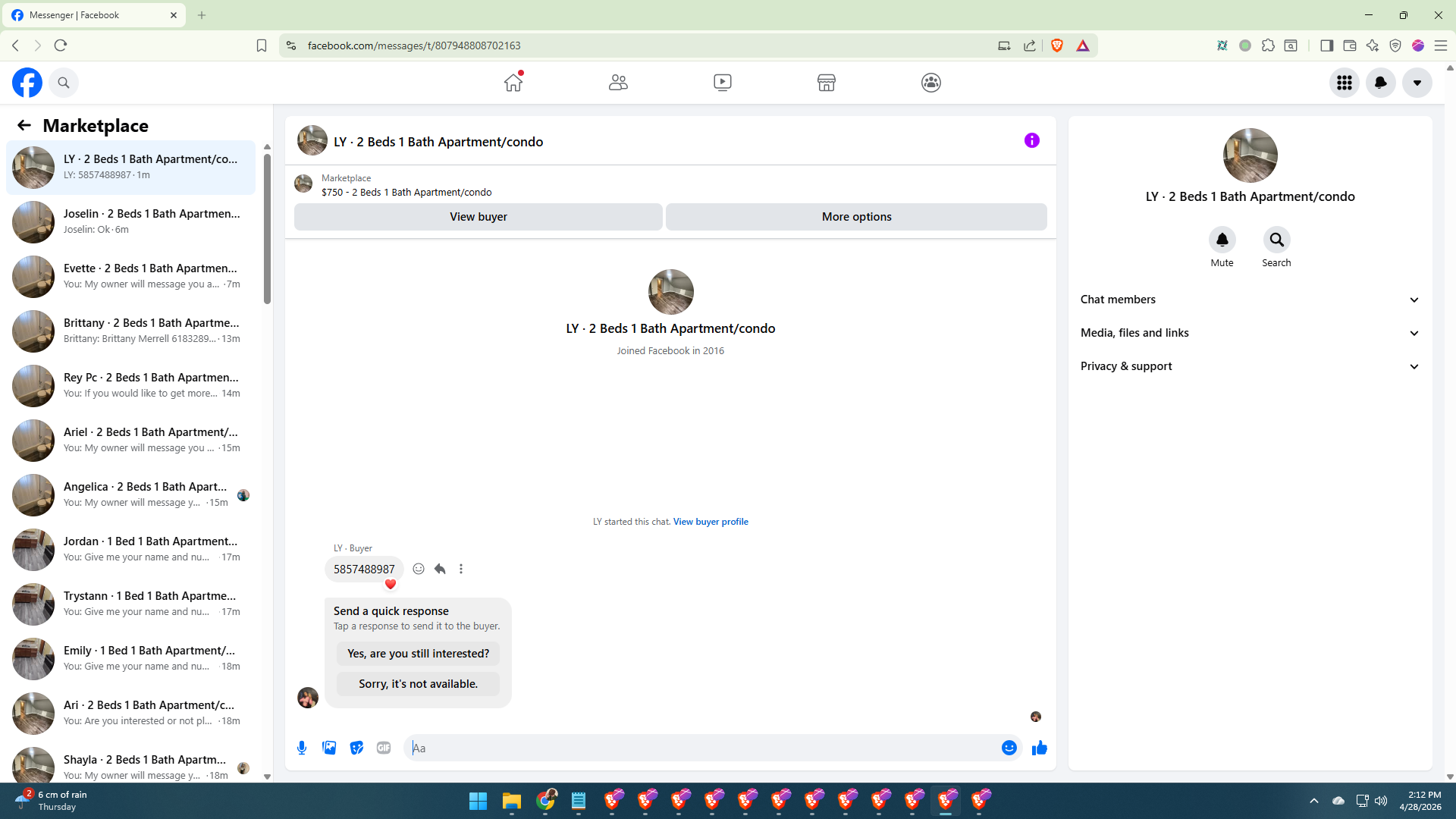Go to the Facebook Home tab
The height and width of the screenshot is (819, 1456).
[x=513, y=83]
